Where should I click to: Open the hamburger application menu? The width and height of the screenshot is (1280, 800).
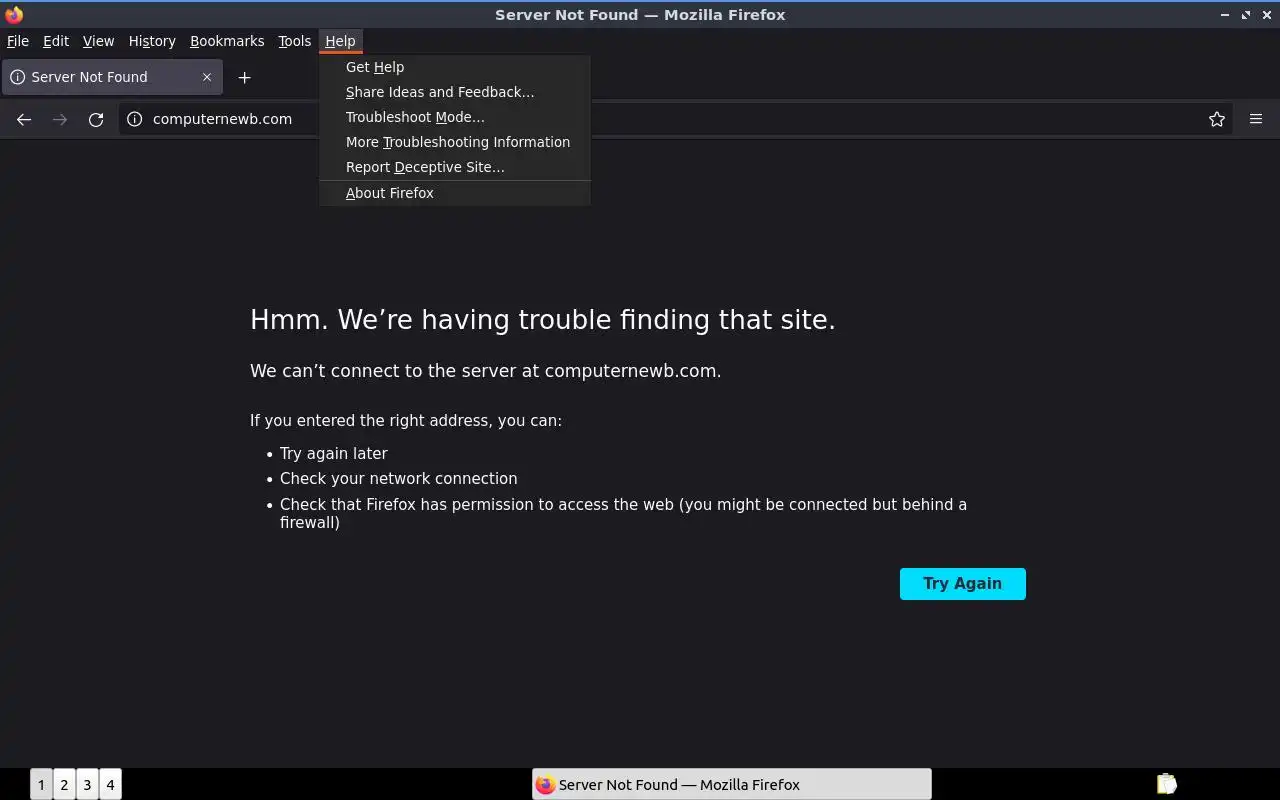(x=1256, y=119)
